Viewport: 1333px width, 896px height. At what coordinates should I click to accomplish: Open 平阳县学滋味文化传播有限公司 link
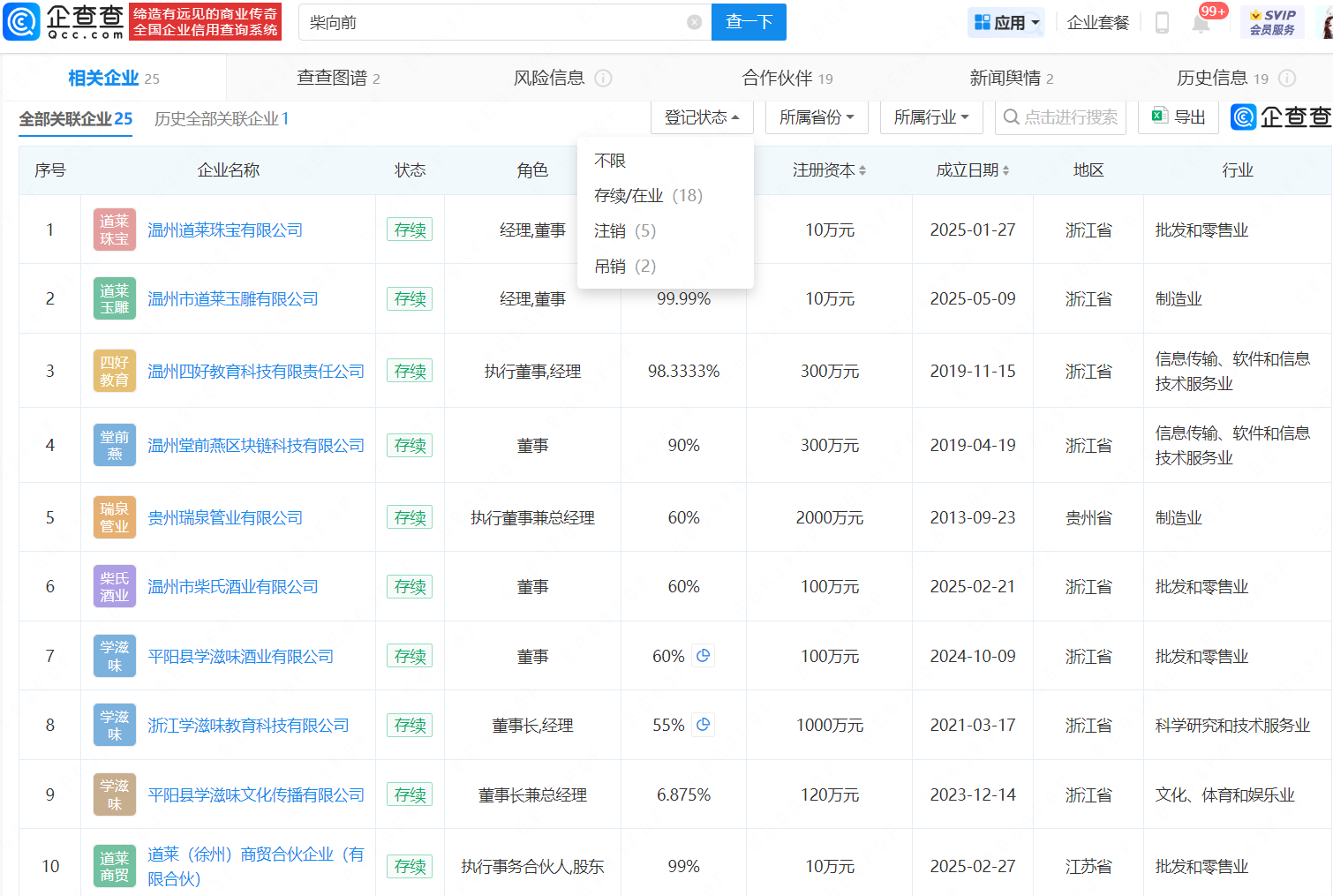click(x=256, y=794)
